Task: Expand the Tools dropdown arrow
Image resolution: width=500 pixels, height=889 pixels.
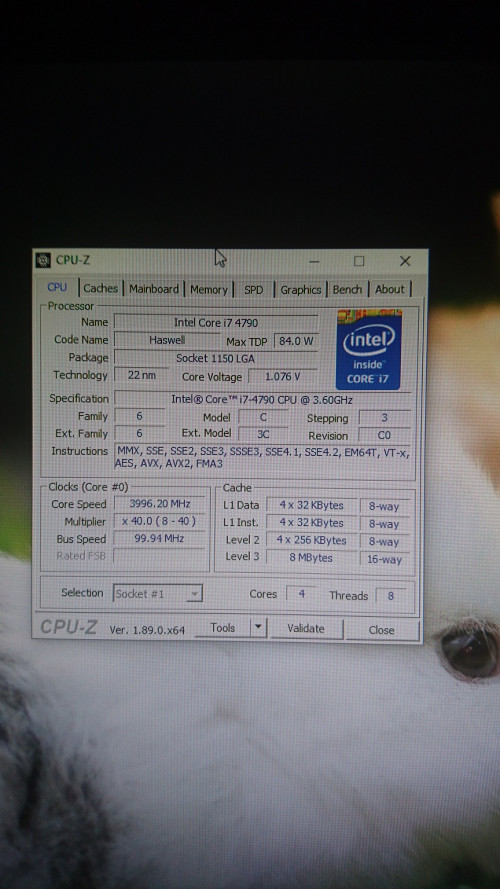Action: pos(258,628)
